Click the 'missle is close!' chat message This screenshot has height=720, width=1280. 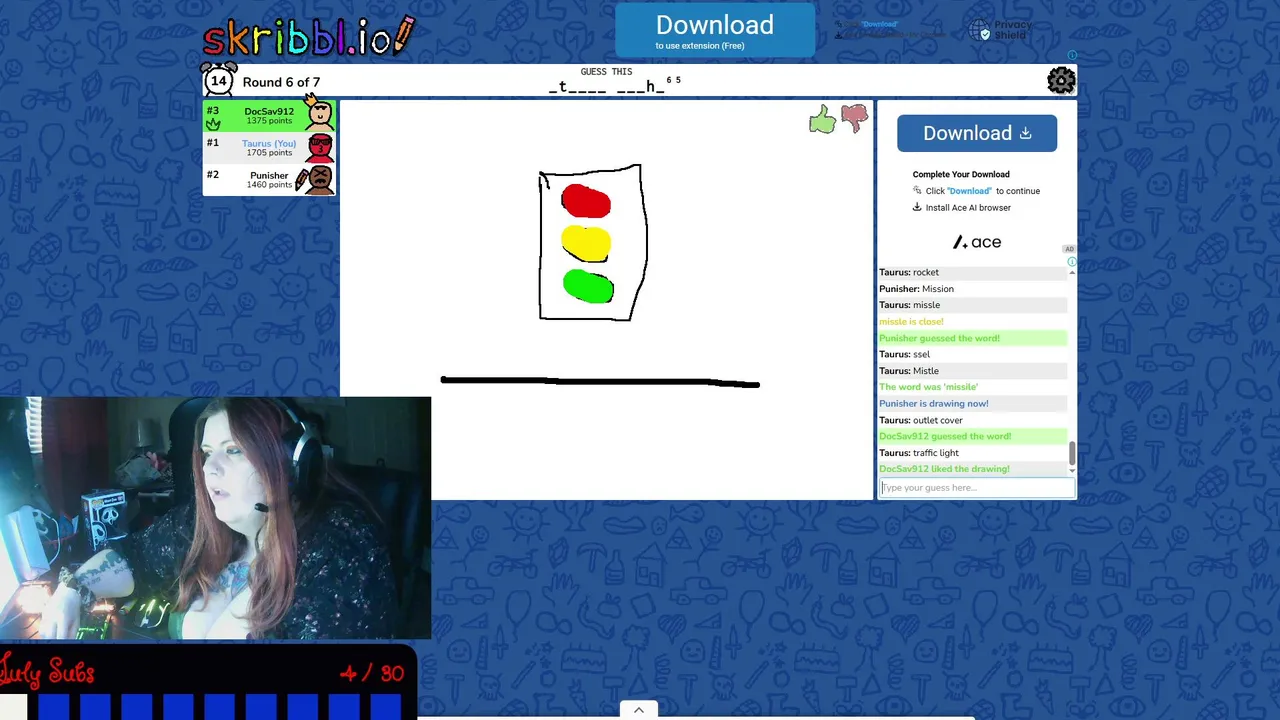point(911,322)
